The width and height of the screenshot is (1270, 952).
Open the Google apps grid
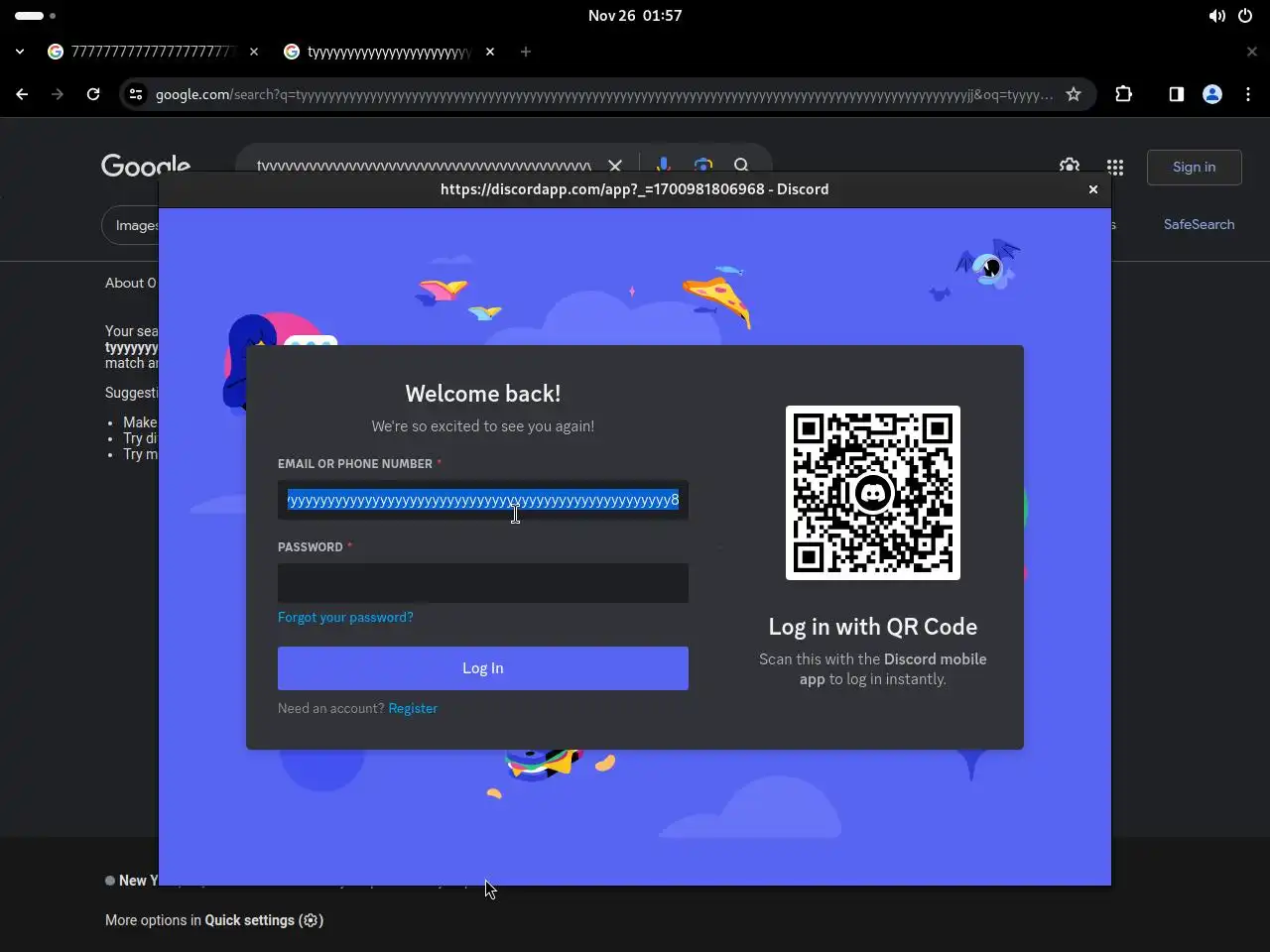[1115, 167]
